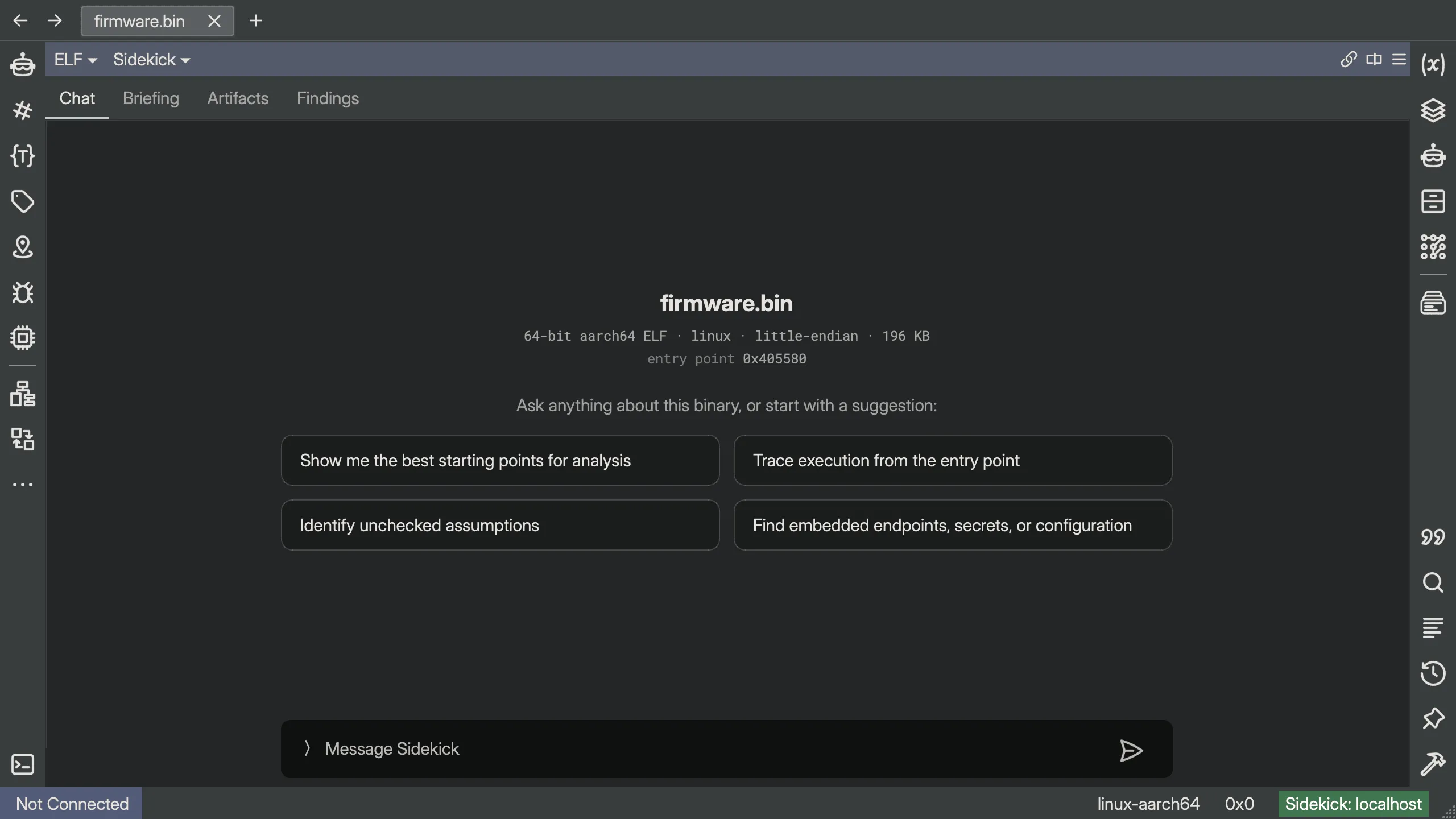Switch to the Artifacts tab
The image size is (1456, 819).
(238, 98)
